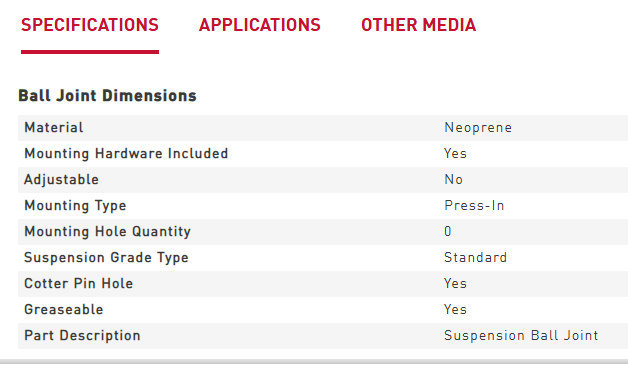This screenshot has height=367, width=628.
Task: Select the Part Description label
Action: tap(82, 335)
